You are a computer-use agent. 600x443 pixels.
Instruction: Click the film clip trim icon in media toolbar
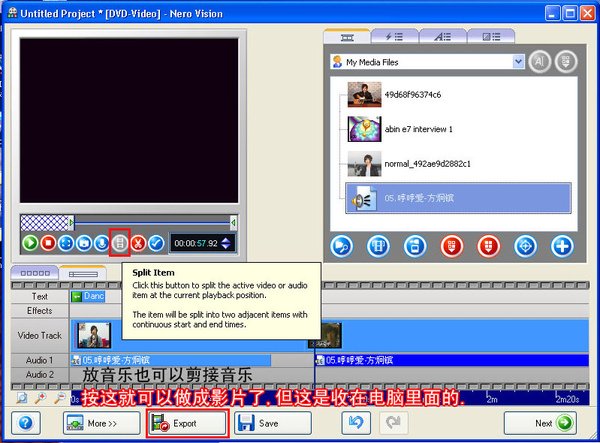(378, 246)
